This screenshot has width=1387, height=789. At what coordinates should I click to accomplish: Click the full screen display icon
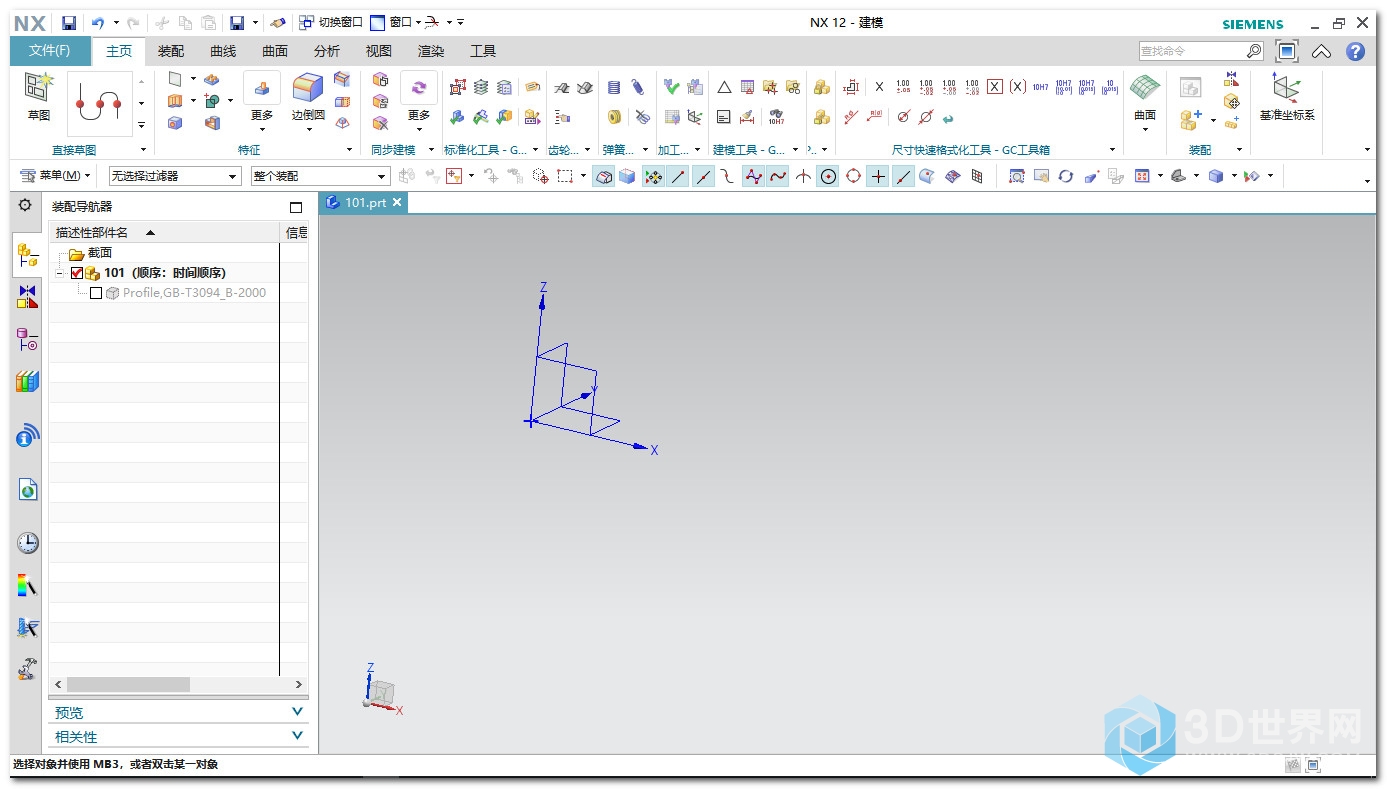pyautogui.click(x=1287, y=51)
